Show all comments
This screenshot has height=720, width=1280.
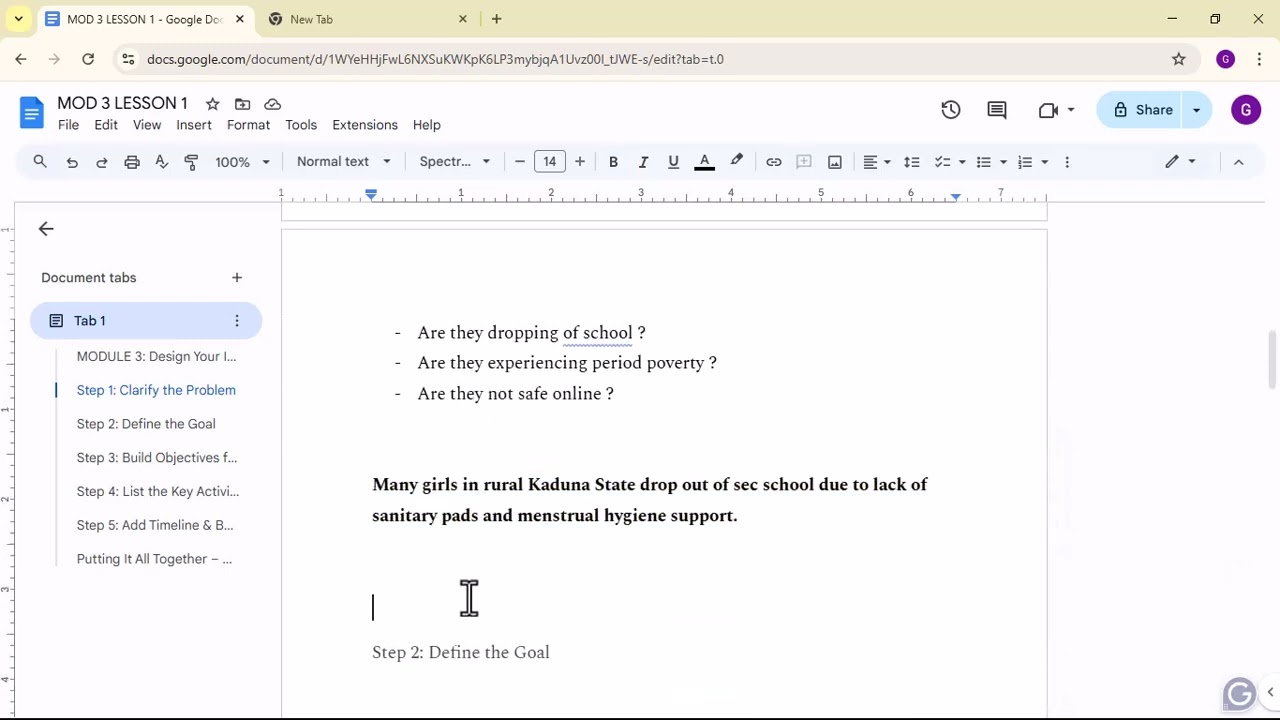tap(997, 110)
